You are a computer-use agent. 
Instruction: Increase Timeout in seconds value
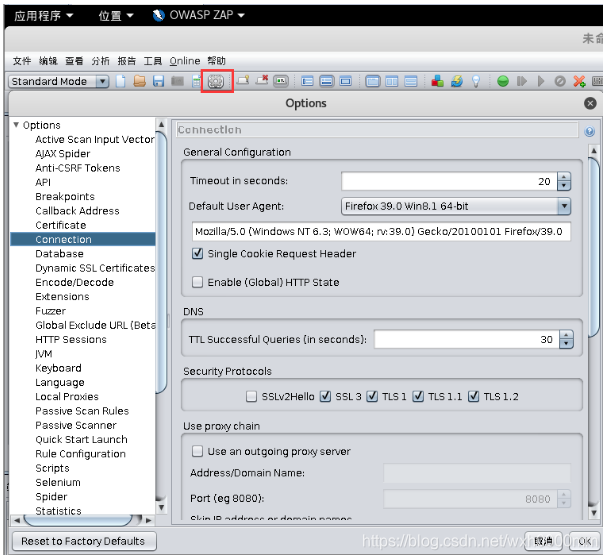click(x=564, y=177)
